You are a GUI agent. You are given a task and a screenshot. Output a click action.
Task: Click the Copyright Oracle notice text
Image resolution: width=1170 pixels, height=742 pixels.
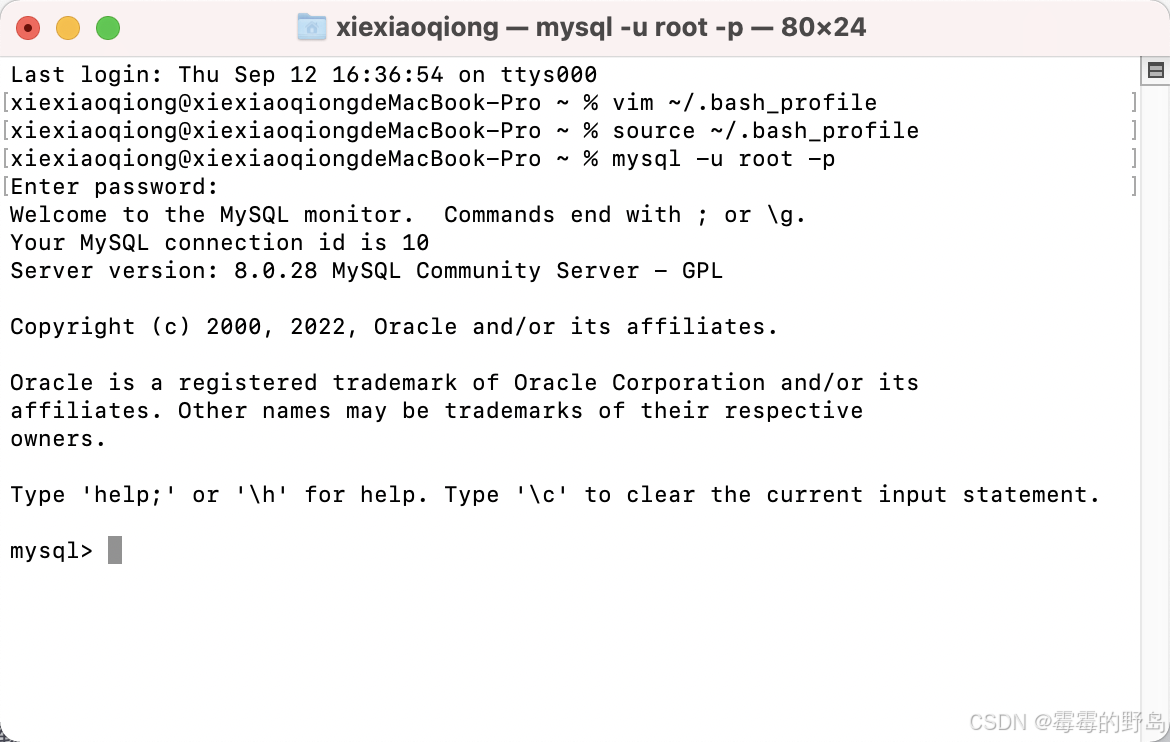(395, 326)
